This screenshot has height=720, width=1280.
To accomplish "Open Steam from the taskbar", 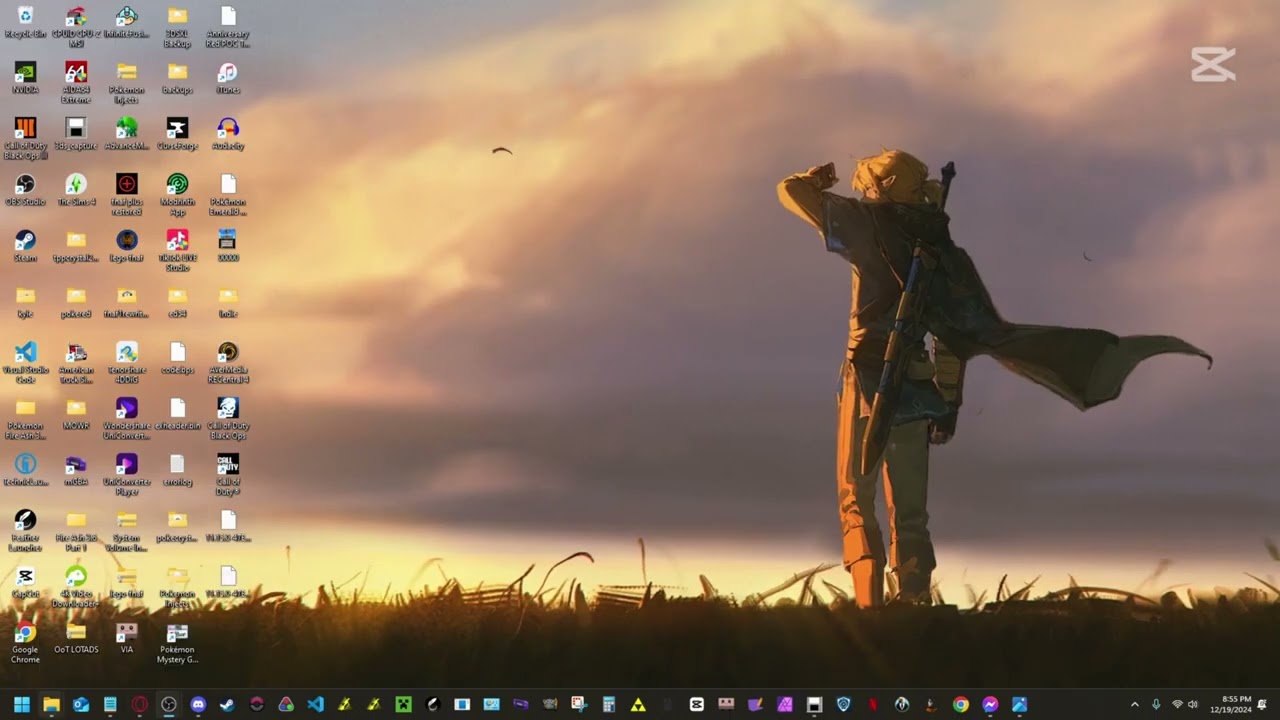I will pos(227,704).
